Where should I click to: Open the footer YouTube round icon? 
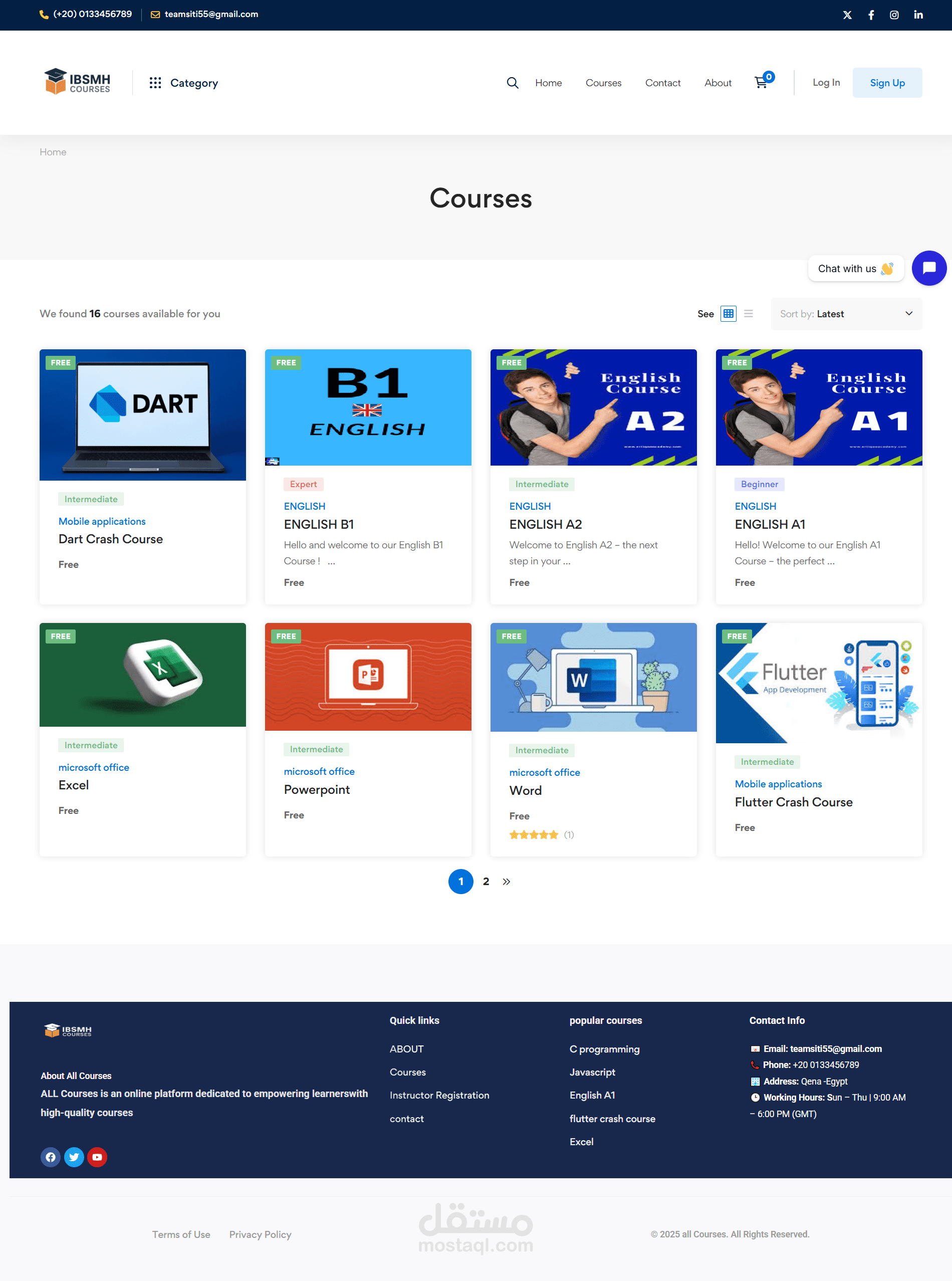[x=97, y=1157]
